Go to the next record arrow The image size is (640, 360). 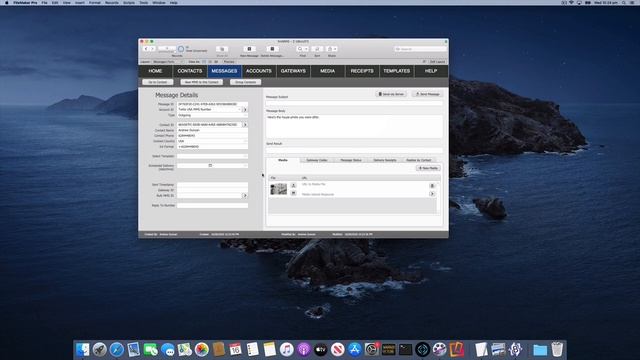pyautogui.click(x=152, y=49)
